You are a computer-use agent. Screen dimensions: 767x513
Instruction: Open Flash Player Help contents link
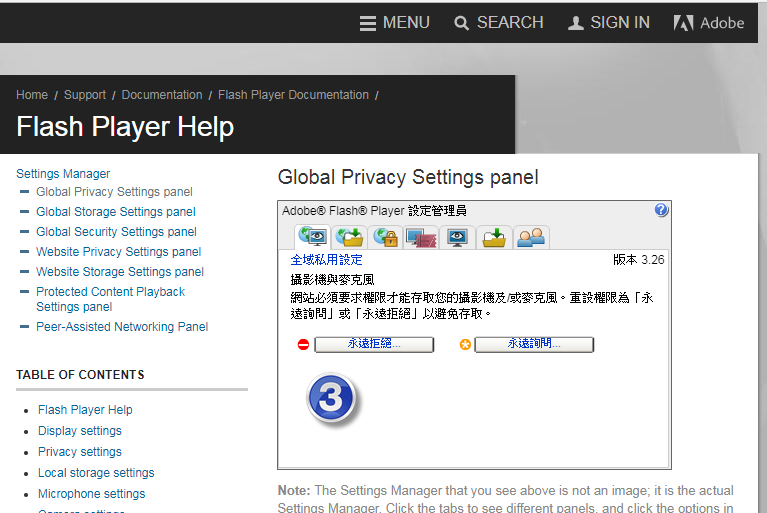(x=85, y=410)
